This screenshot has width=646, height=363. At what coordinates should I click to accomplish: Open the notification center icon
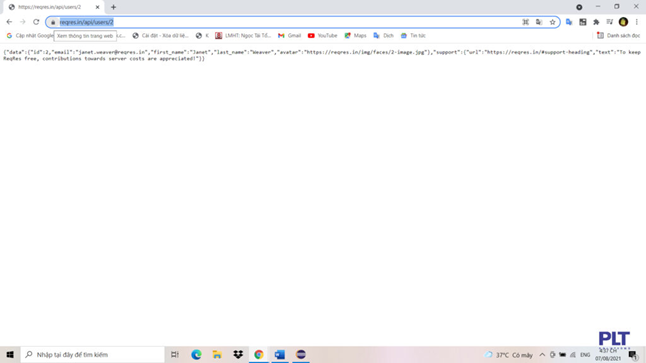point(633,355)
